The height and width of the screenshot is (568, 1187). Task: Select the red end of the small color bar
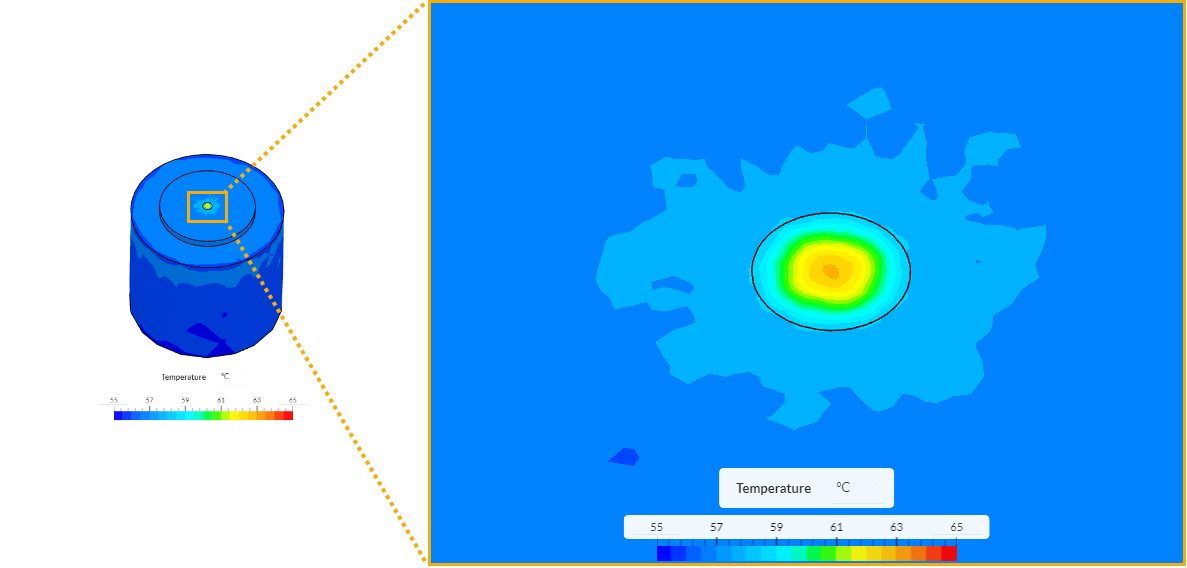coord(288,415)
